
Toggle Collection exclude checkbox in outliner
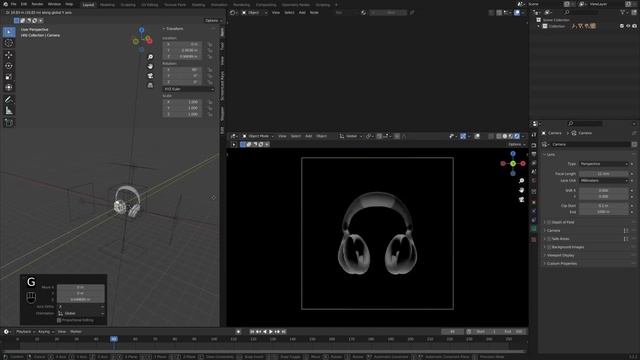tap(622, 26)
